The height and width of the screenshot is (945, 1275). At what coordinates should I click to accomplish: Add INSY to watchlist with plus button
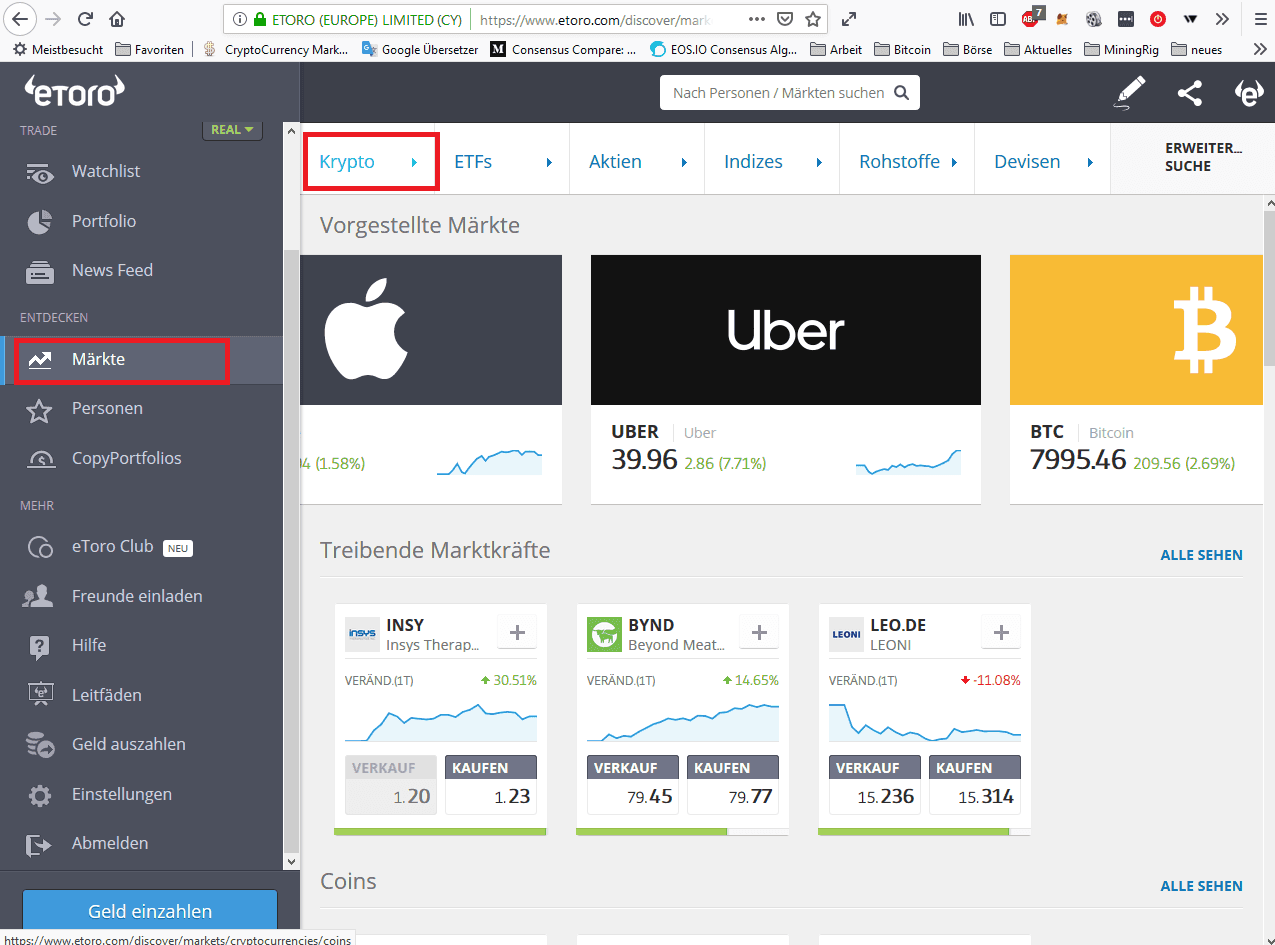[517, 632]
